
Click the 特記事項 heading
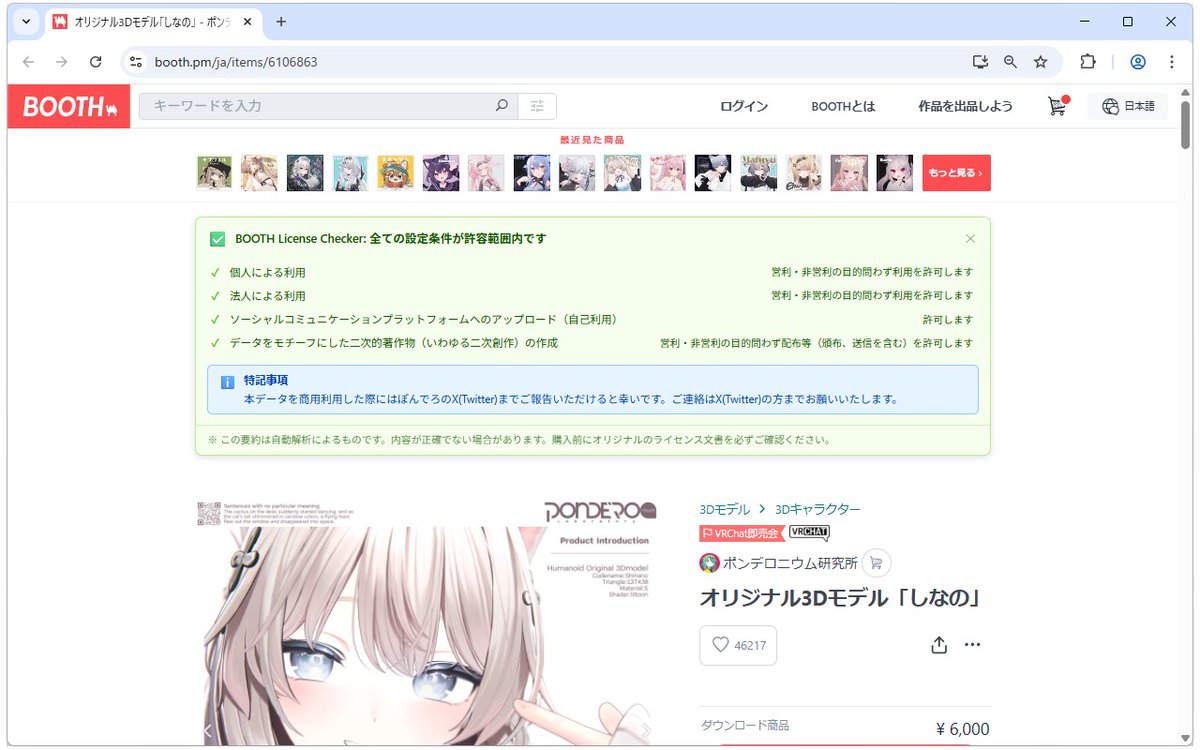pyautogui.click(x=266, y=381)
